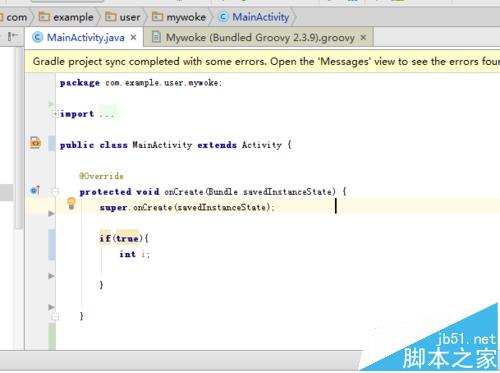The width and height of the screenshot is (500, 373).
Task: Collapse the project panel with the hide icon
Action: click(x=13, y=36)
